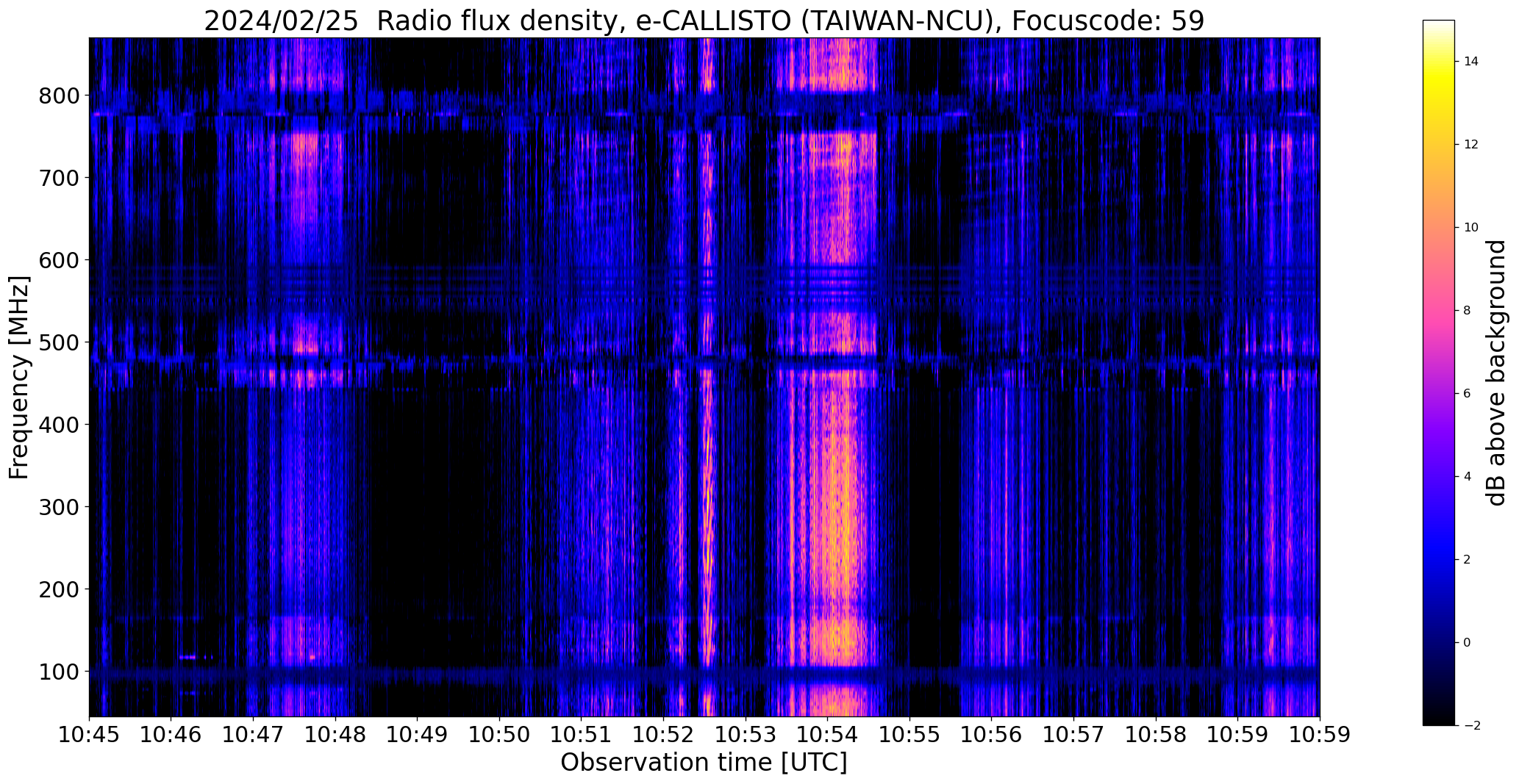Click the 10:58 time tick label
The width and height of the screenshot is (1519, 784).
point(1156,735)
